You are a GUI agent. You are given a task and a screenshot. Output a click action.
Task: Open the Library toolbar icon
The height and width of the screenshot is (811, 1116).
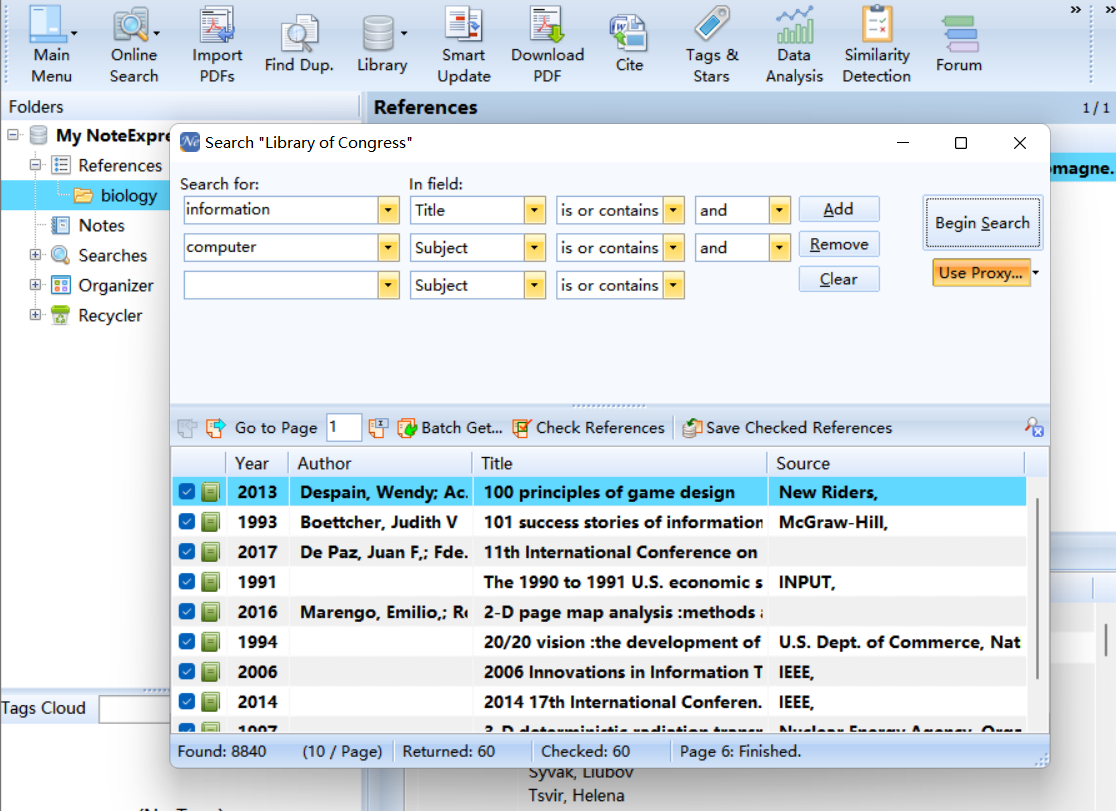(x=381, y=44)
